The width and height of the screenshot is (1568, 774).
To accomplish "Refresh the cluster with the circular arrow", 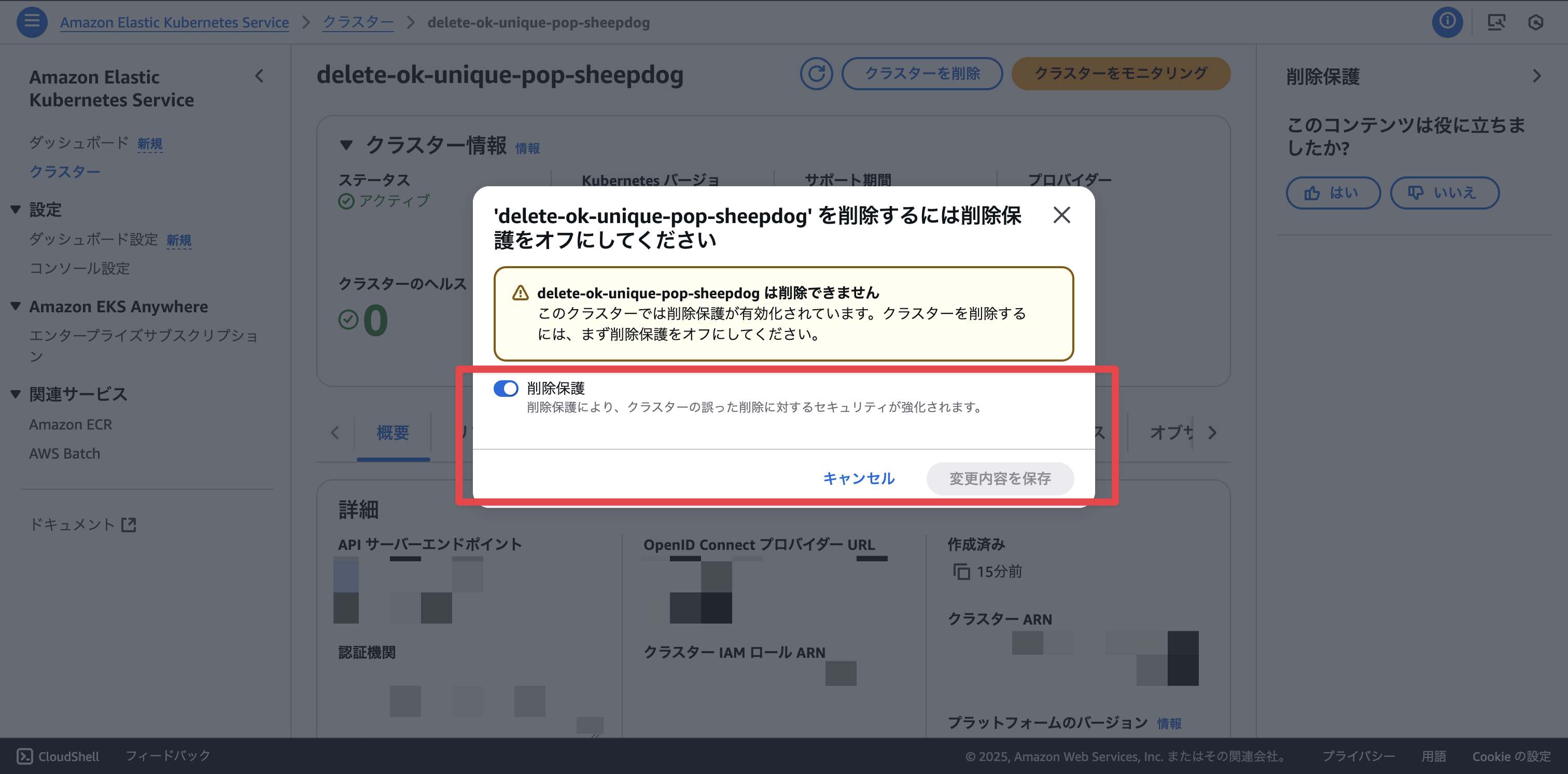I will [816, 74].
